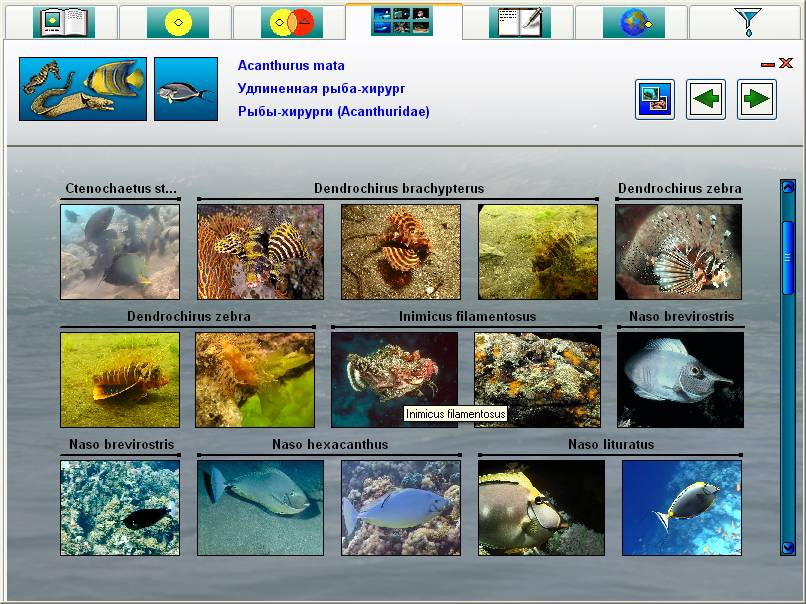Click the picture slideshow icon button

(654, 99)
